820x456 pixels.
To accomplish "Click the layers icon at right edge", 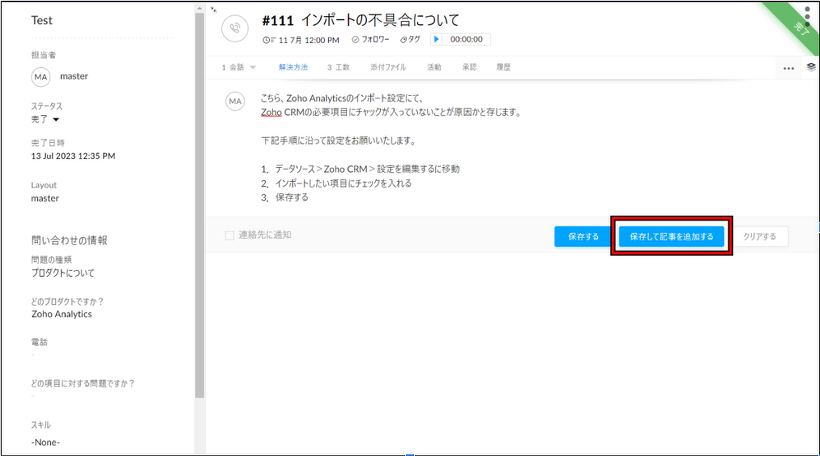I will [x=811, y=67].
